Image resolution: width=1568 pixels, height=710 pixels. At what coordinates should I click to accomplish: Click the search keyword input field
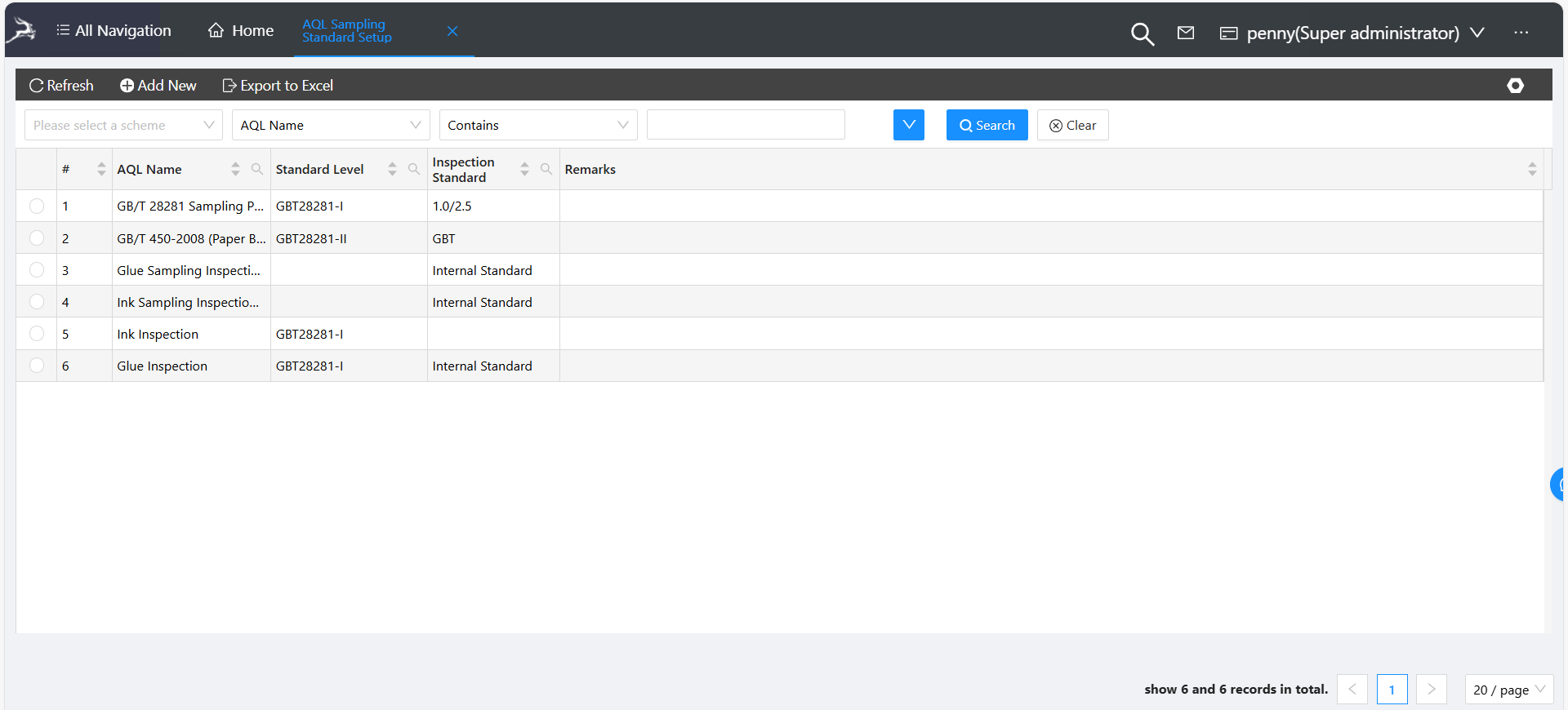coord(745,125)
